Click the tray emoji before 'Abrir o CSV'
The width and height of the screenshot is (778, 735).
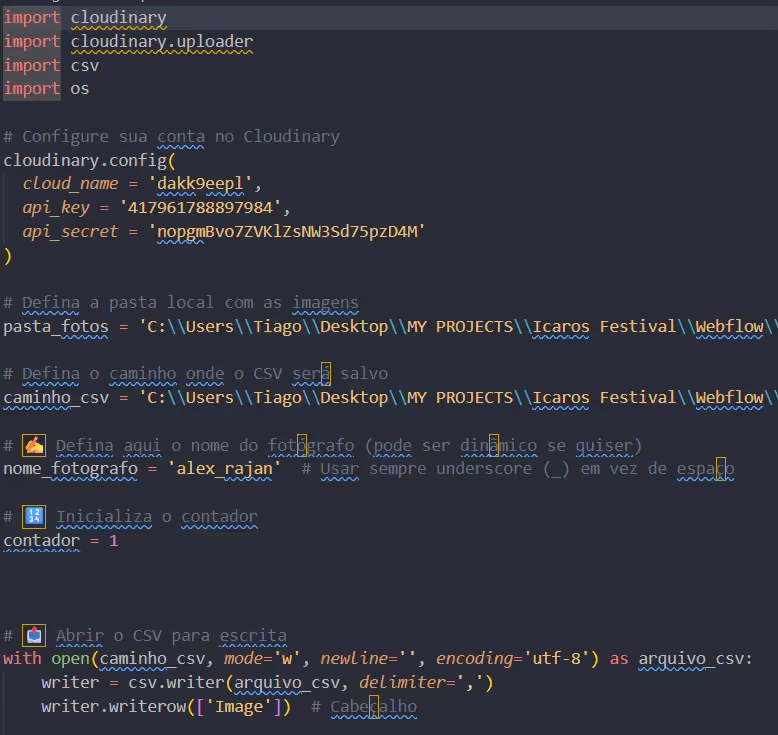(x=34, y=635)
